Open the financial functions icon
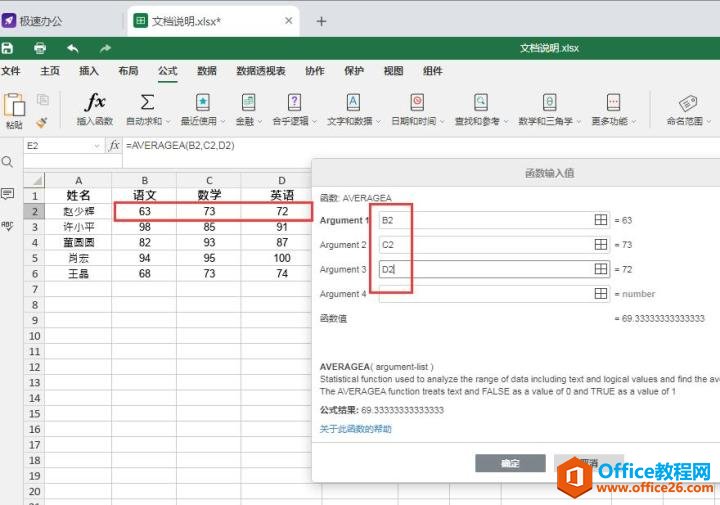The width and height of the screenshot is (720, 505). coord(248,102)
